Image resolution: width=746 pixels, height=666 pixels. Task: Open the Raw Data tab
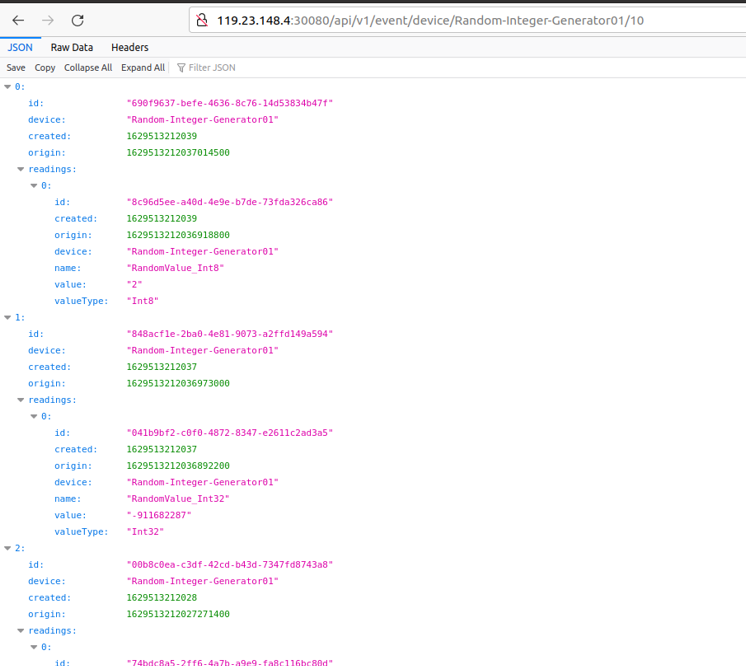point(72,47)
